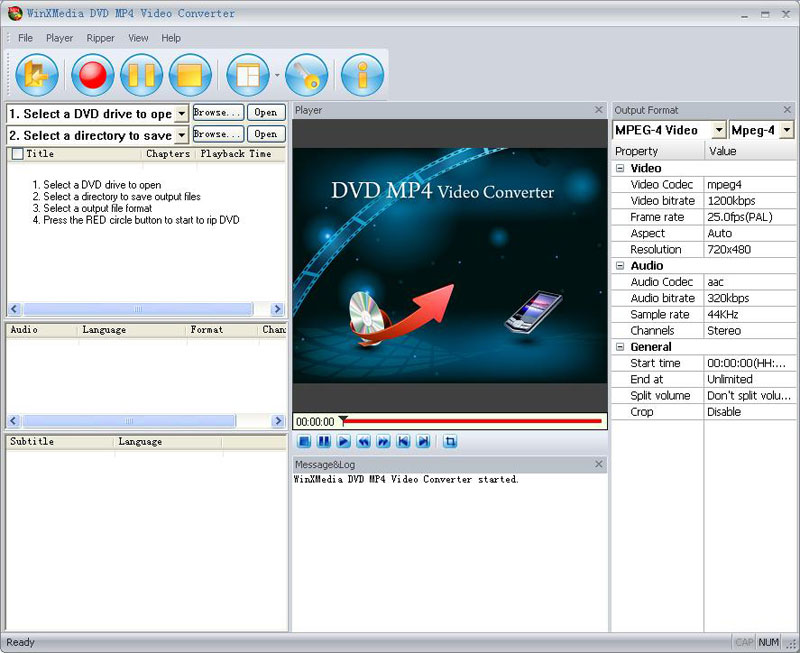800x653 pixels.
Task: Select the Crop value 'Disable'
Action: point(750,412)
